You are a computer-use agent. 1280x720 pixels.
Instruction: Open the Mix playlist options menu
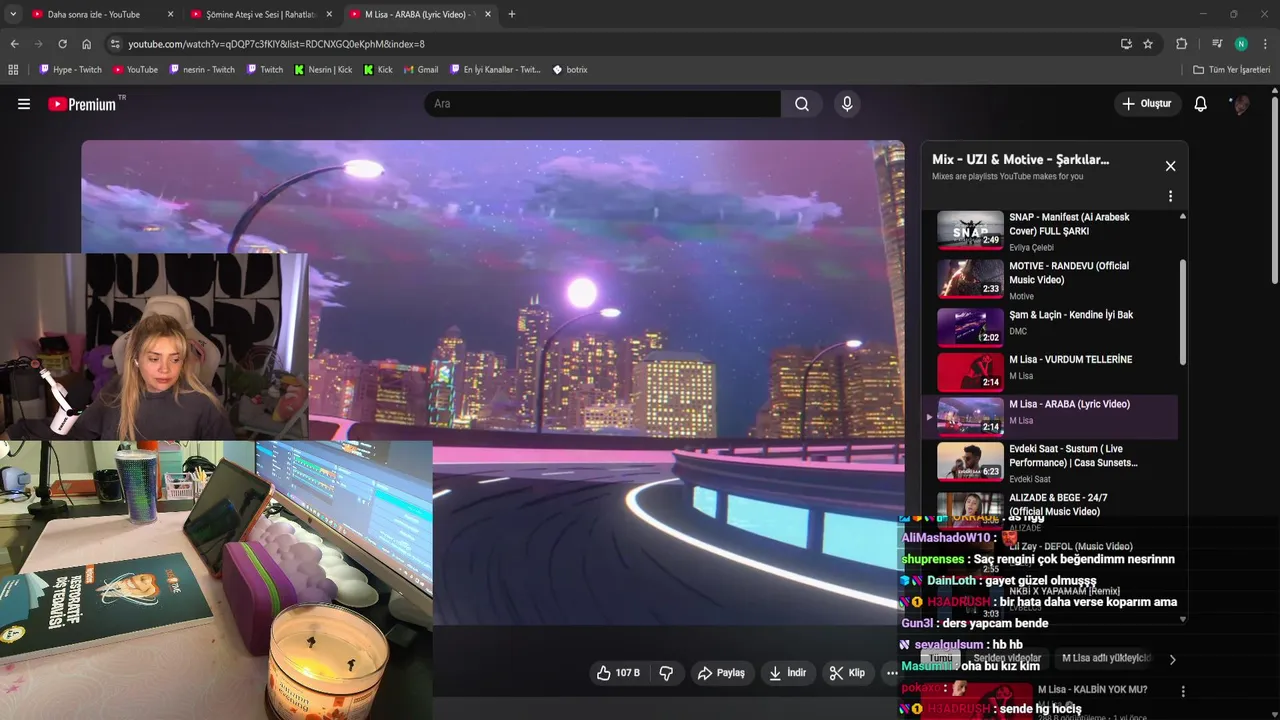click(x=1170, y=196)
